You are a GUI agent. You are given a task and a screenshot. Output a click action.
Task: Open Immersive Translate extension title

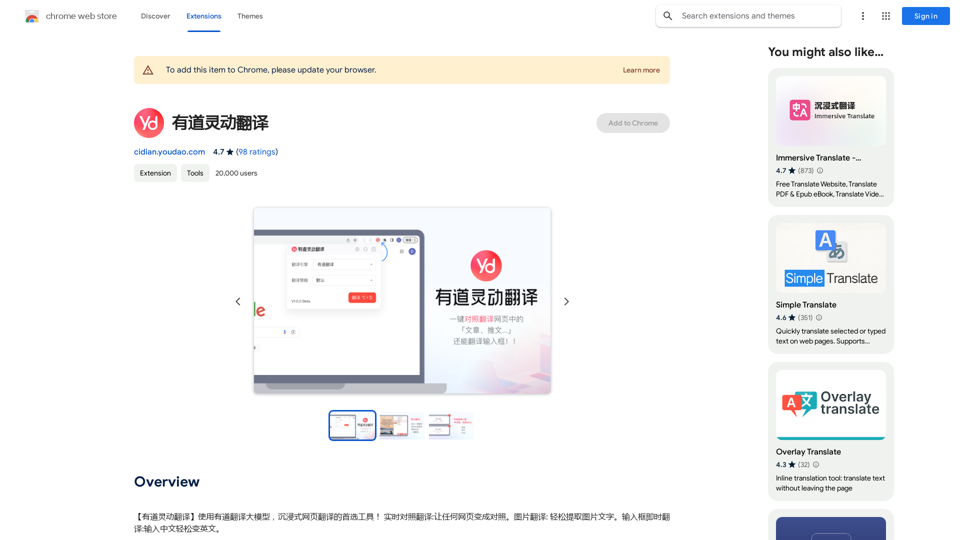818,158
